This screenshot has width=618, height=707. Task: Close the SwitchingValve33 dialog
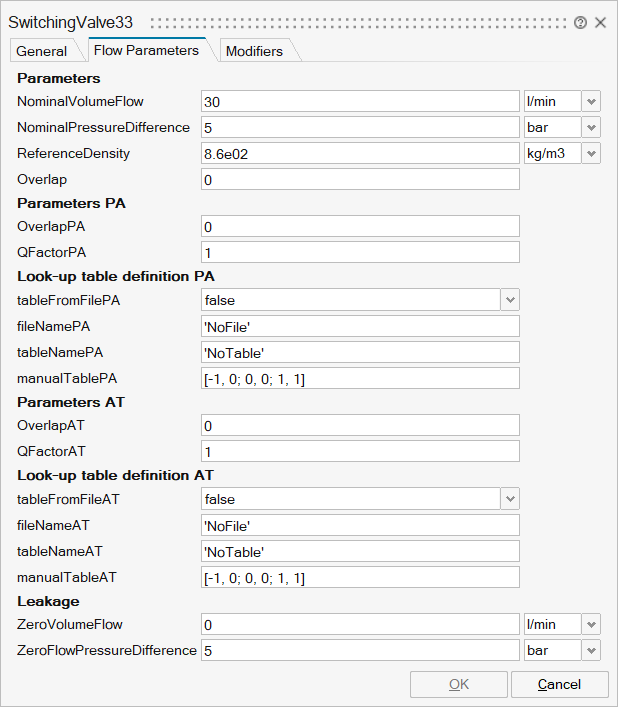[601, 22]
